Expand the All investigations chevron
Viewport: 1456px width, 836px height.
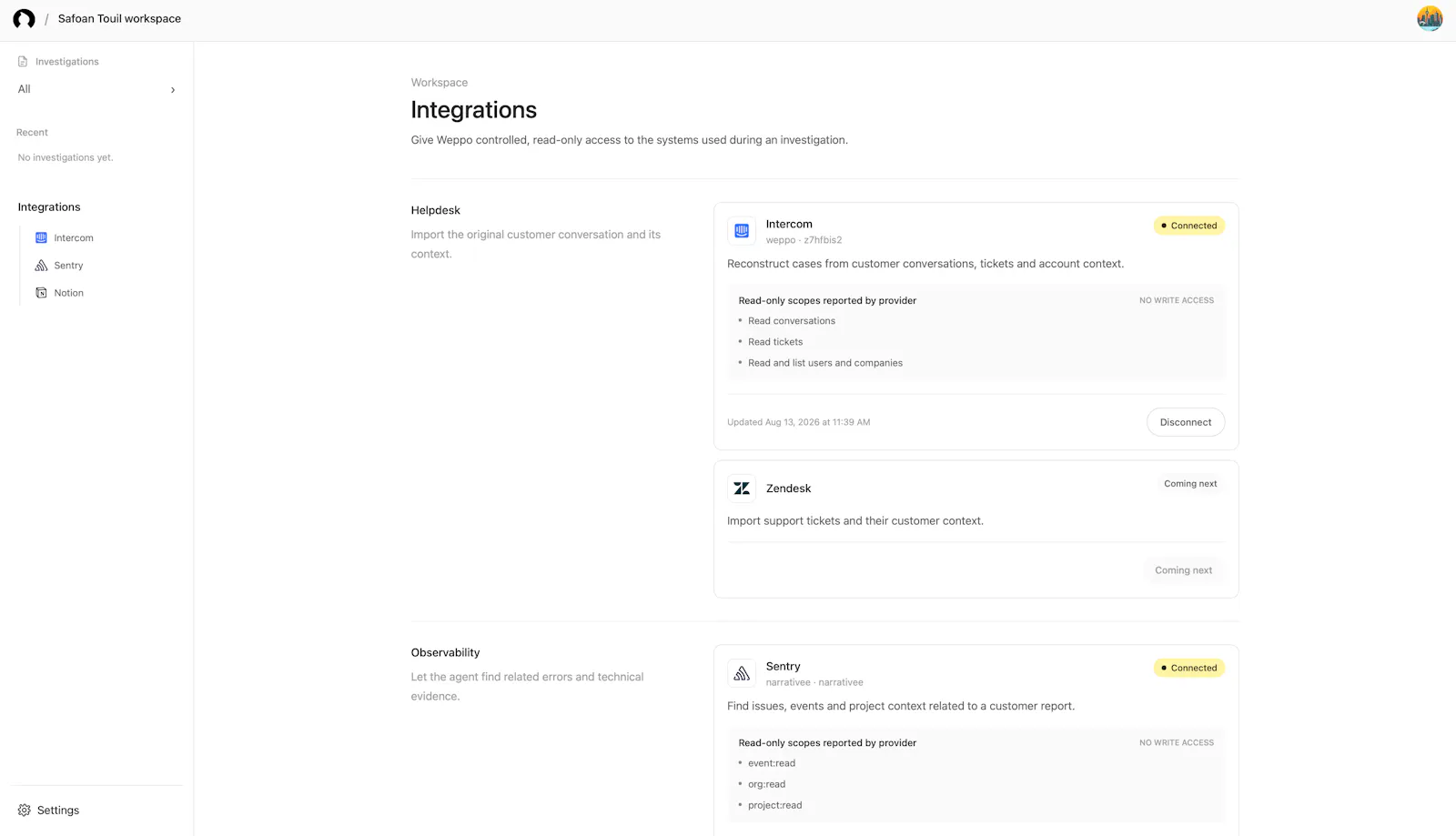[x=173, y=90]
